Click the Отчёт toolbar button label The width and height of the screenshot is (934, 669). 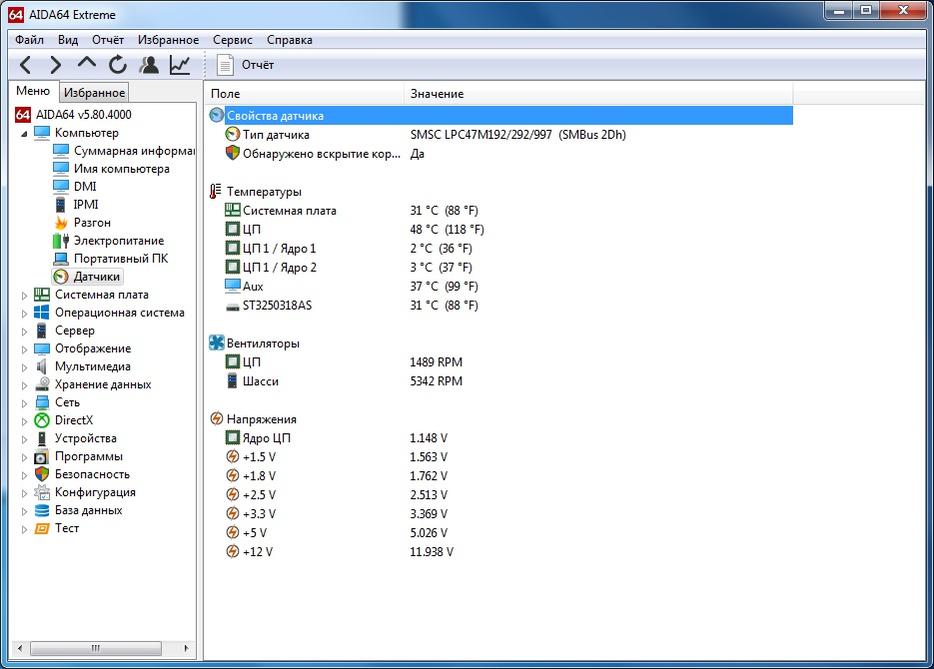(x=258, y=64)
